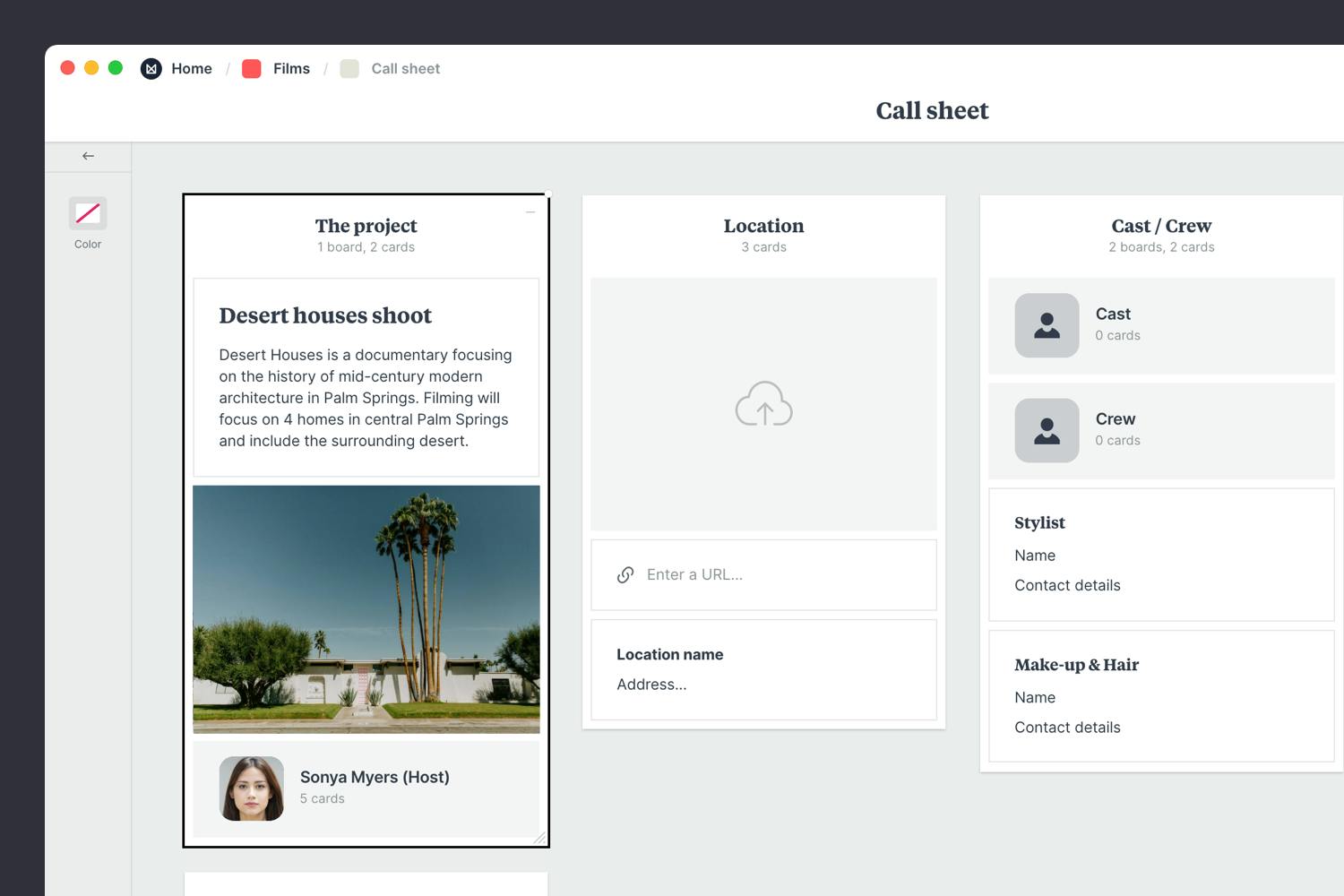Click the project column resize handle

pos(539,838)
